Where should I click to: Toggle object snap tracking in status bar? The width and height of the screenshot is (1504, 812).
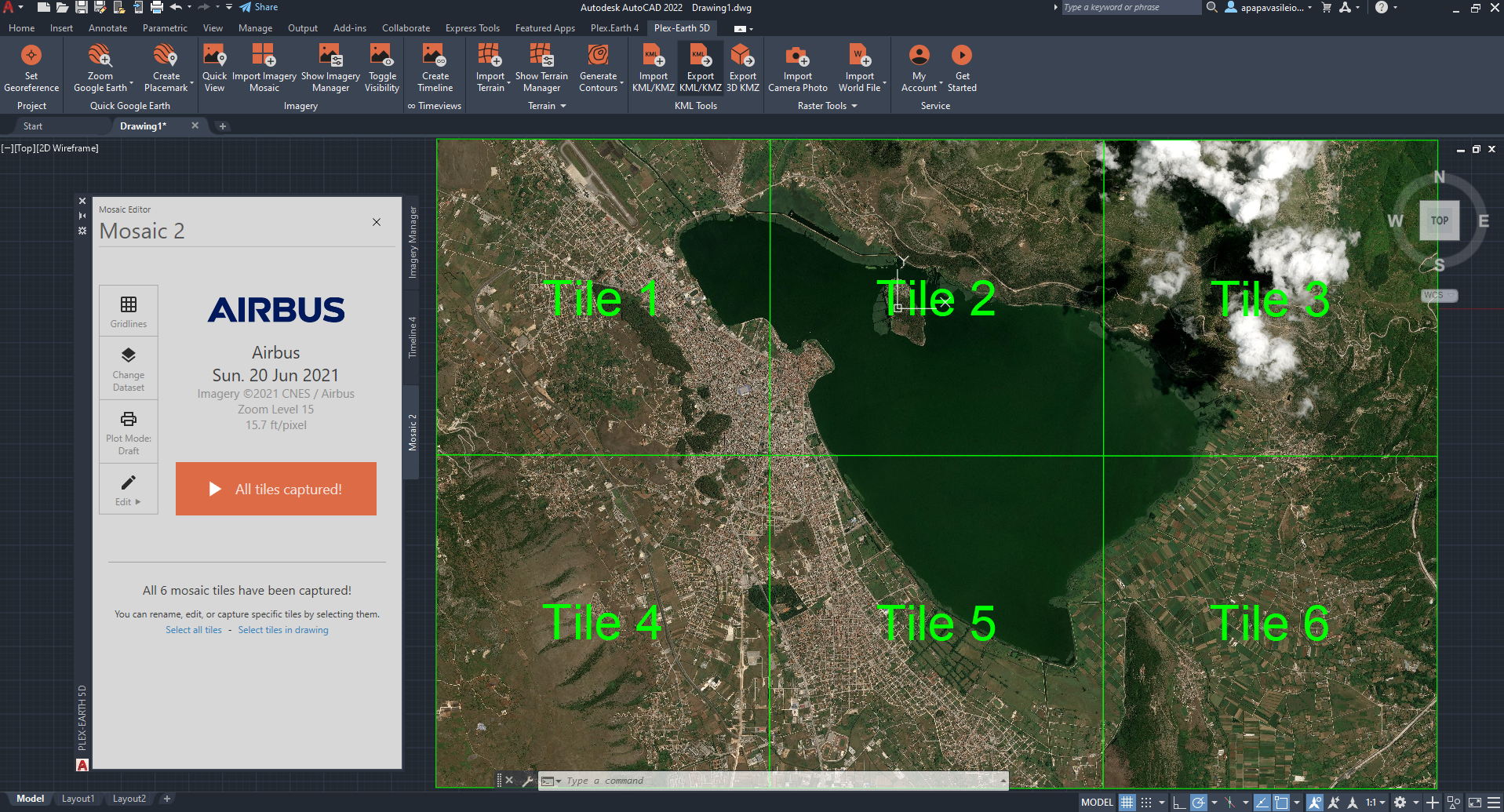[1262, 802]
